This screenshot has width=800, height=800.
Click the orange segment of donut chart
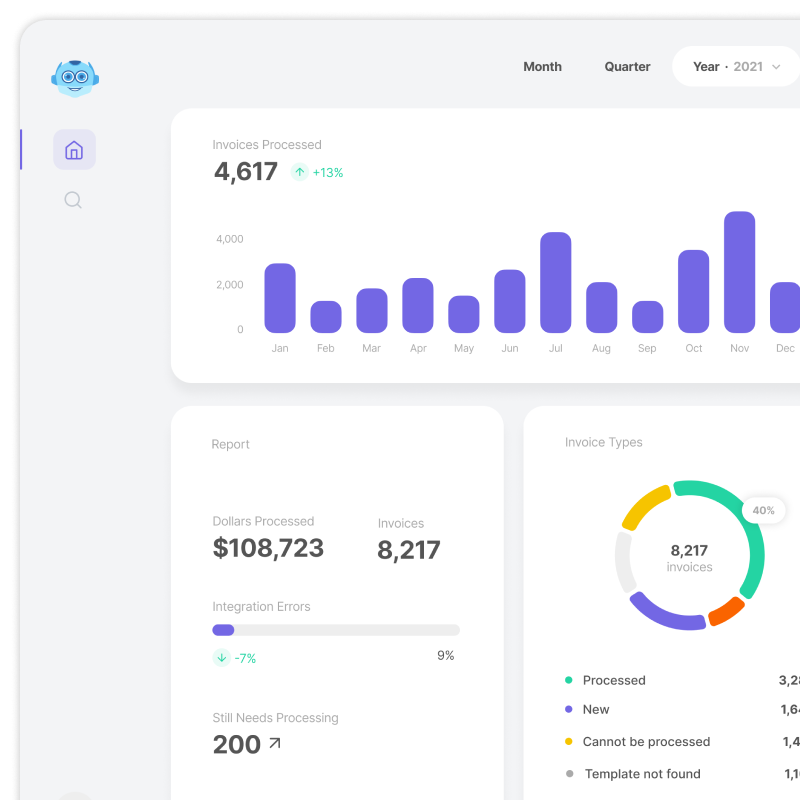pyautogui.click(x=726, y=611)
